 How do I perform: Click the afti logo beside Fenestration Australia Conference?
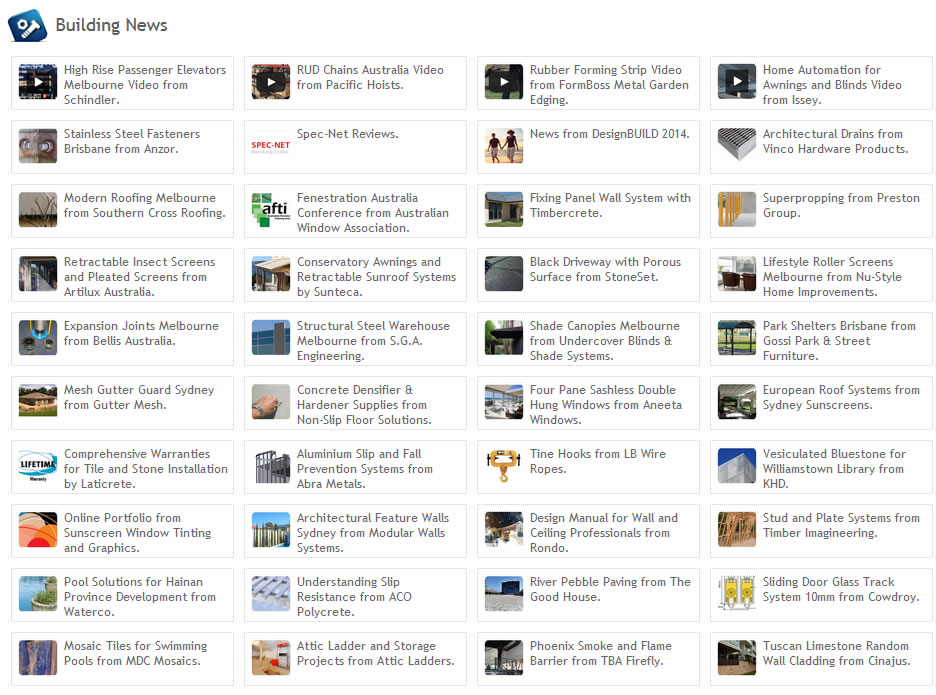pos(271,209)
